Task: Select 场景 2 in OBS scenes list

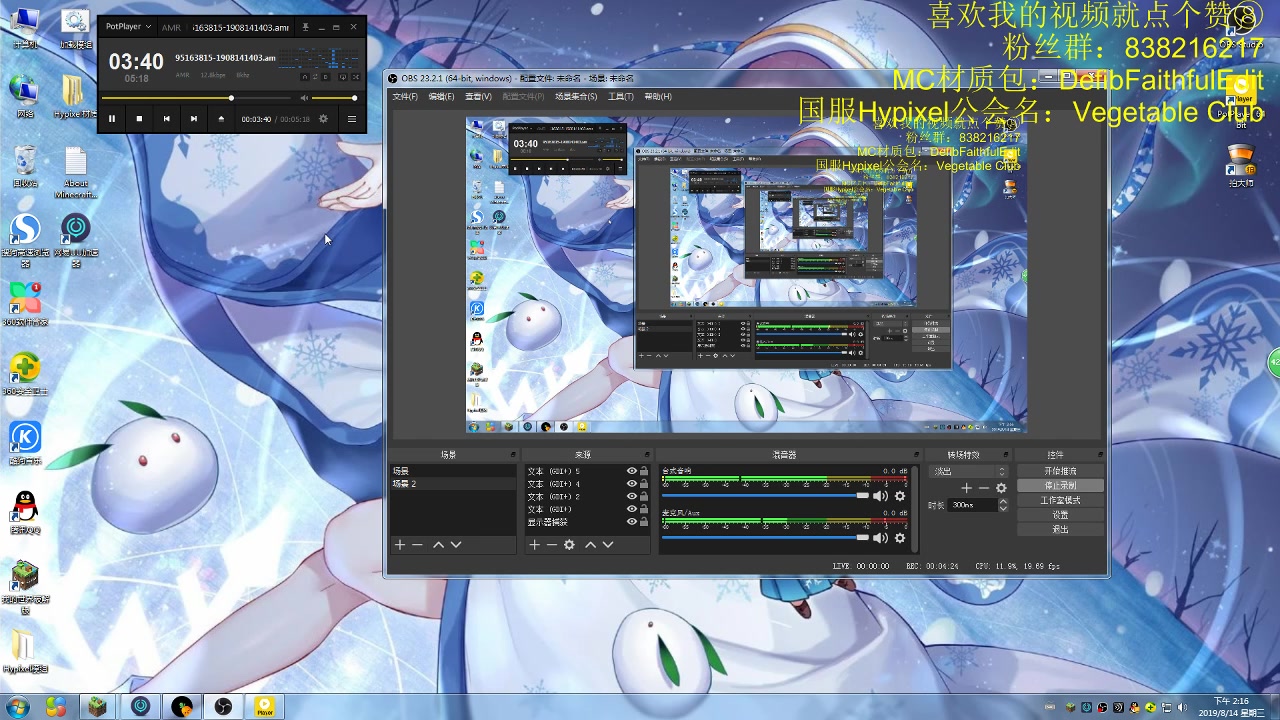Action: pos(453,484)
